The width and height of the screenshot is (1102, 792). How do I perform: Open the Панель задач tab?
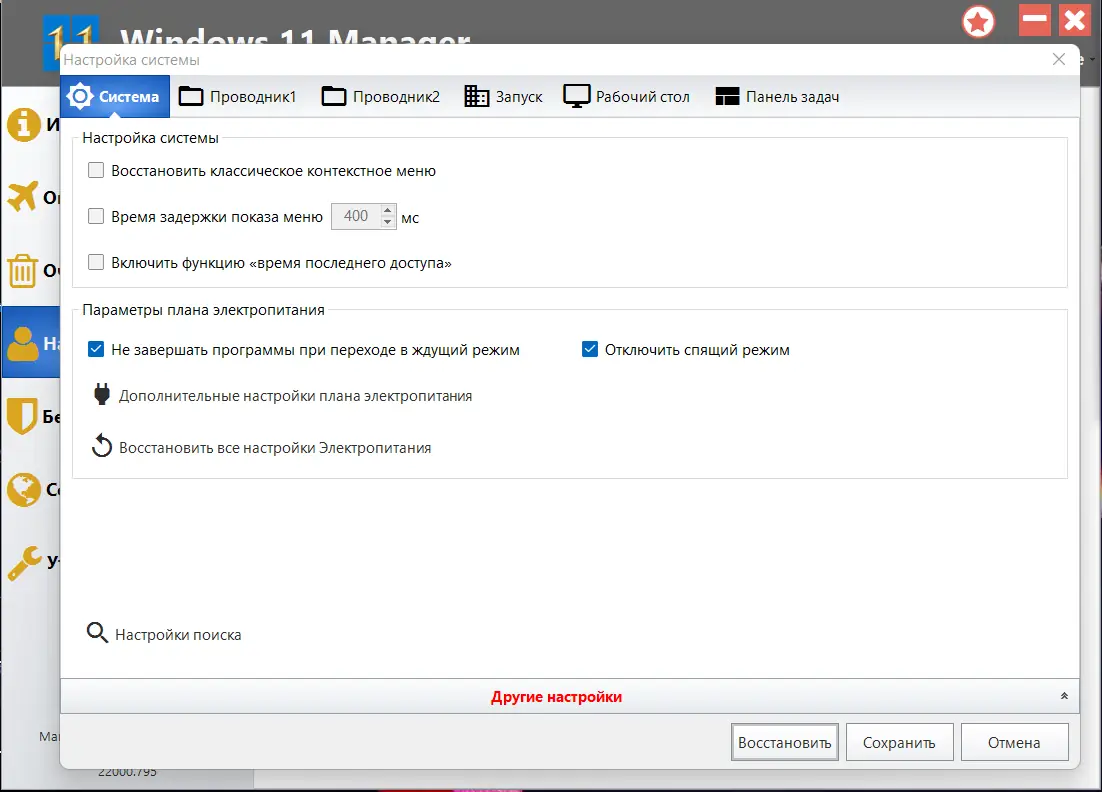point(777,96)
